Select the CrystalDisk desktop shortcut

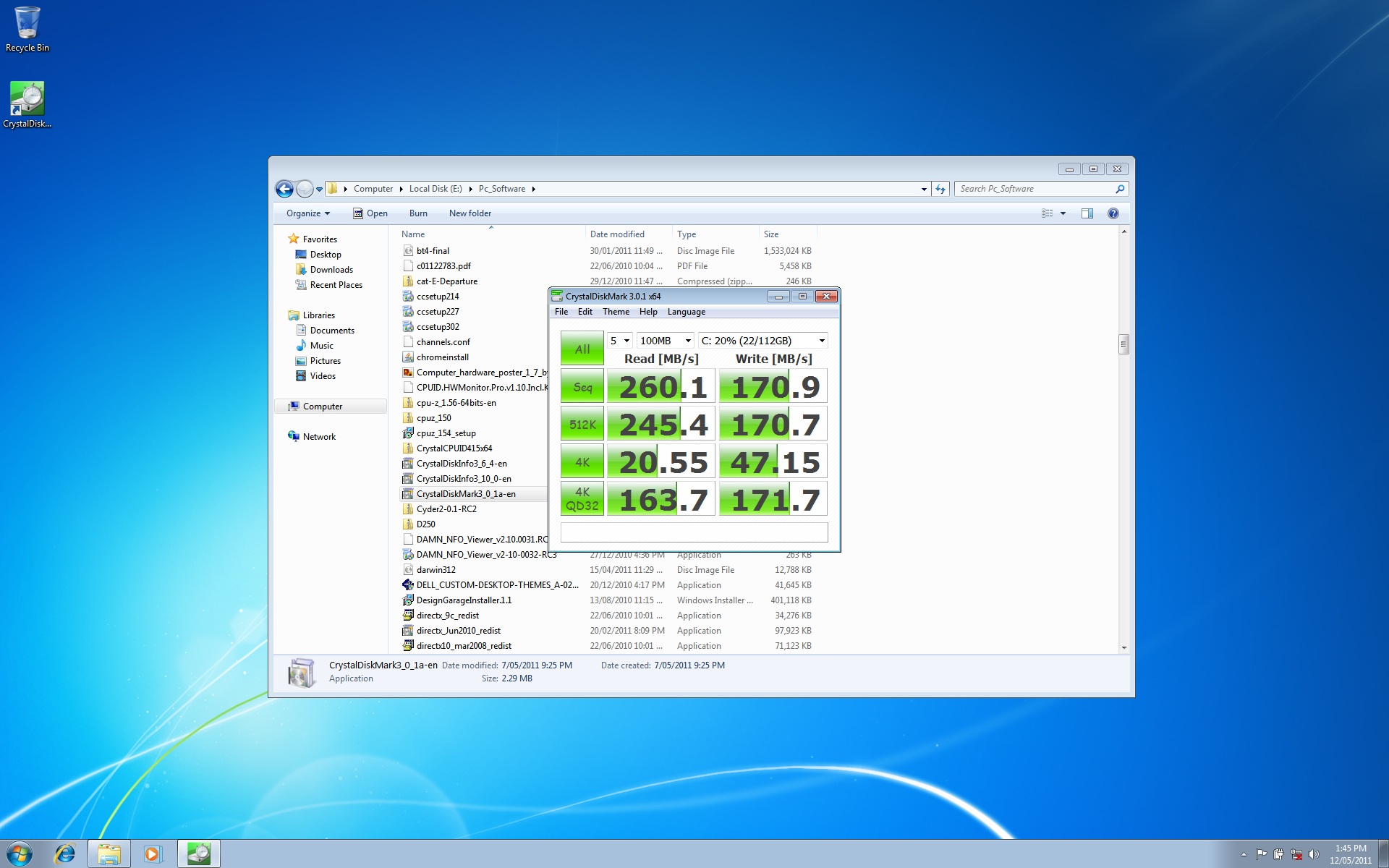point(27,105)
